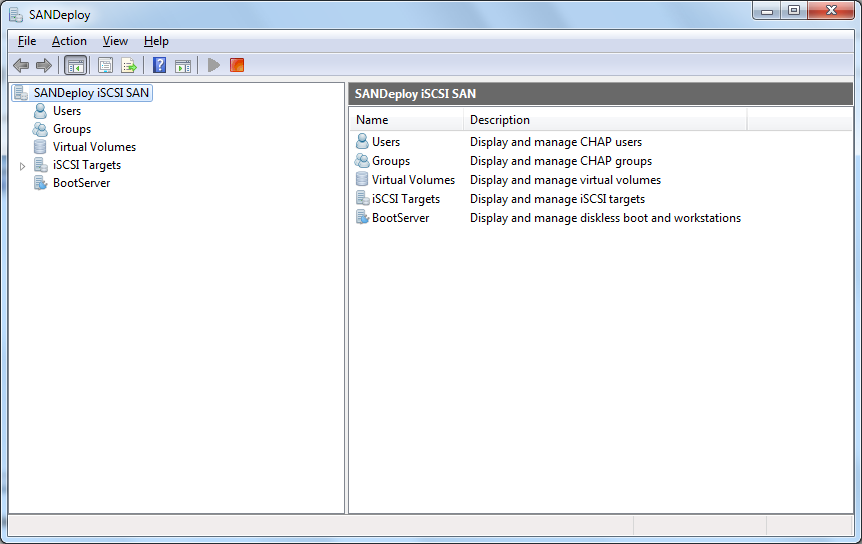Image resolution: width=862 pixels, height=544 pixels.
Task: Click the SANDeploy iSCSI SAN root node icon
Action: (21, 93)
